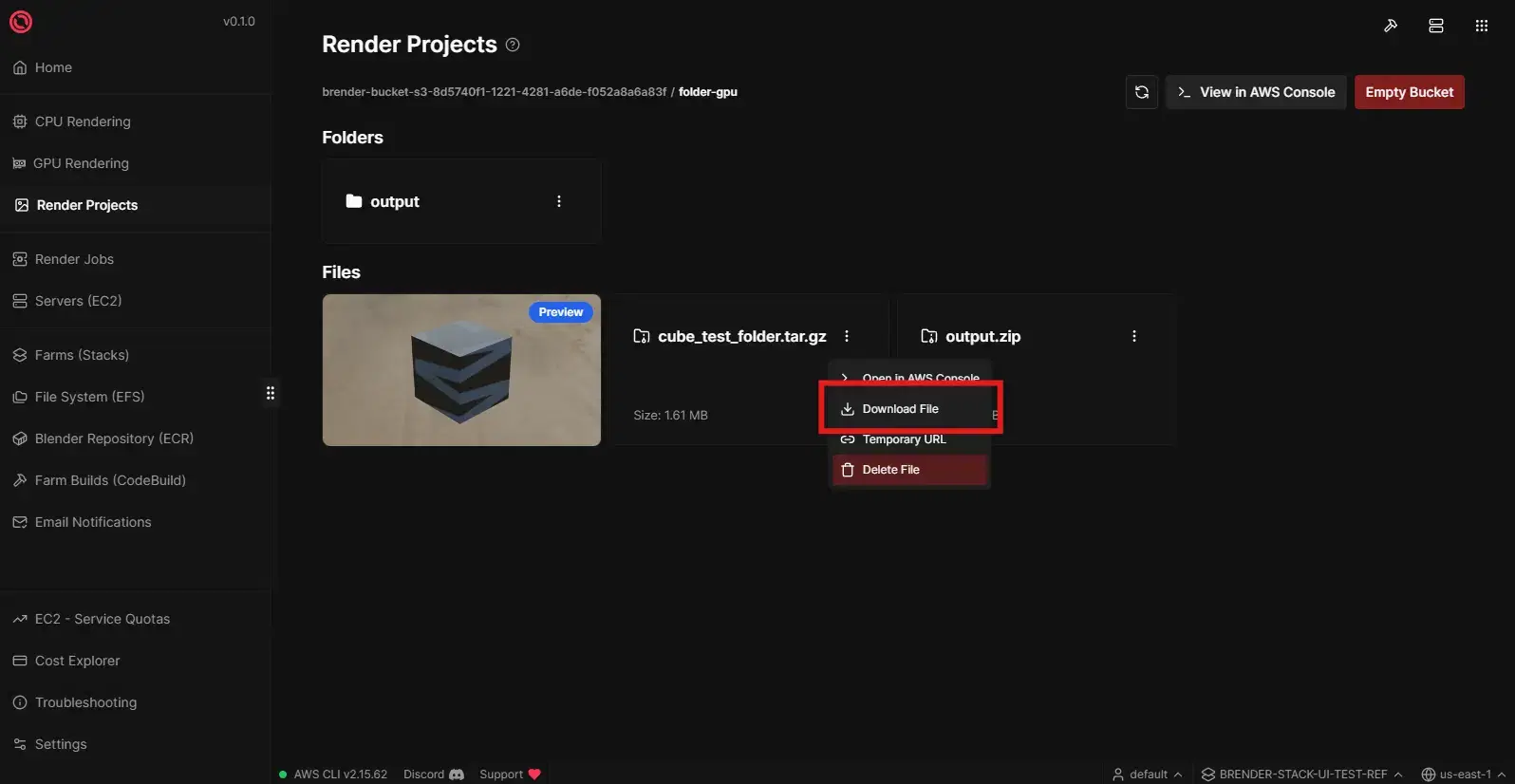Click the refresh bucket icon button

[1142, 92]
